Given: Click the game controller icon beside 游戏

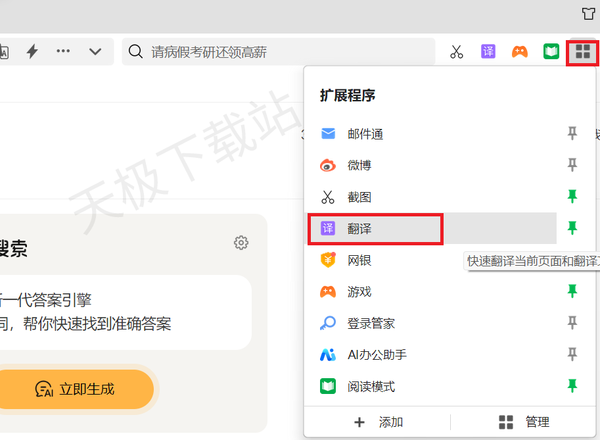Looking at the screenshot, I should (x=328, y=292).
